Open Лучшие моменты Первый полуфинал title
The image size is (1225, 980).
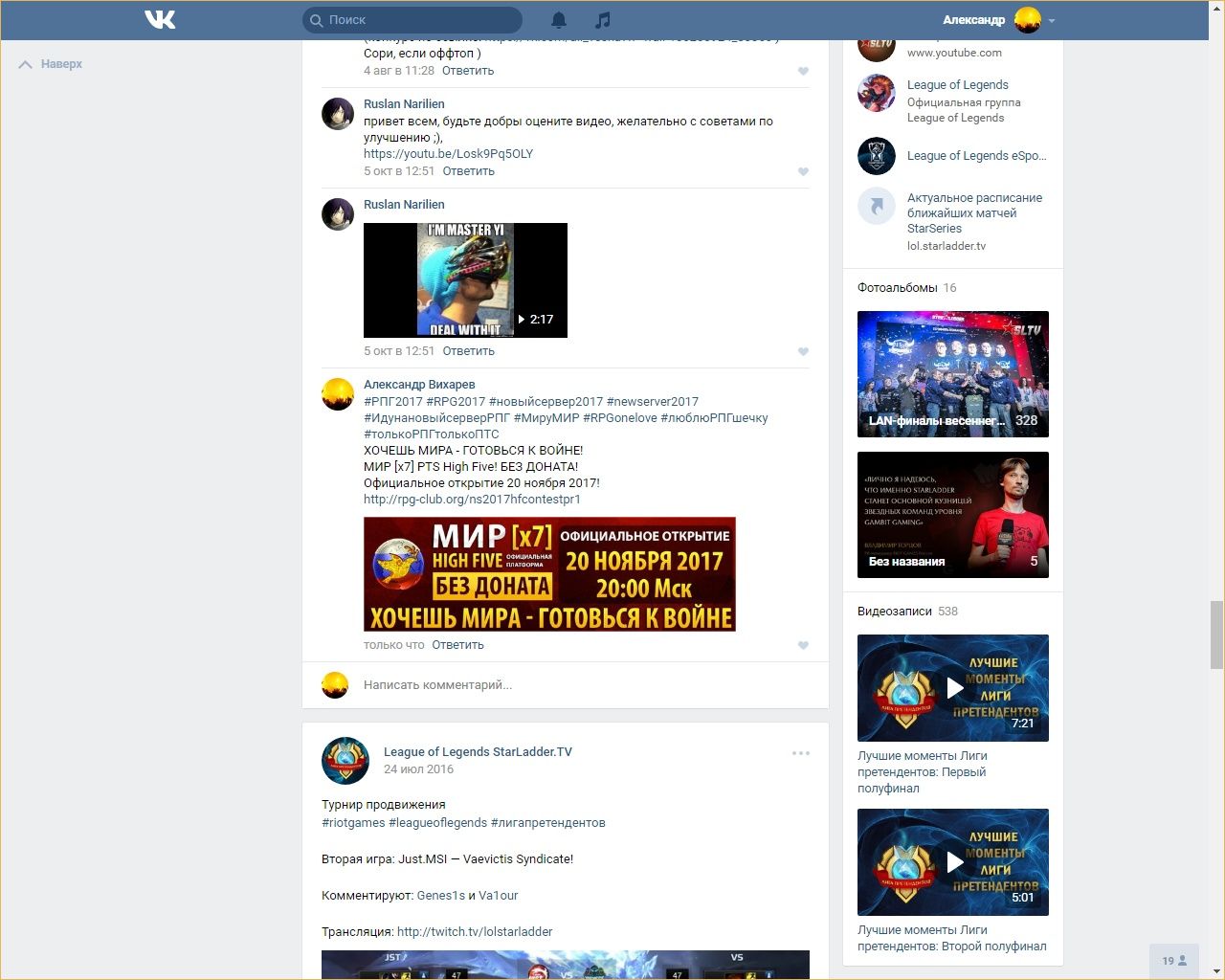pos(922,772)
